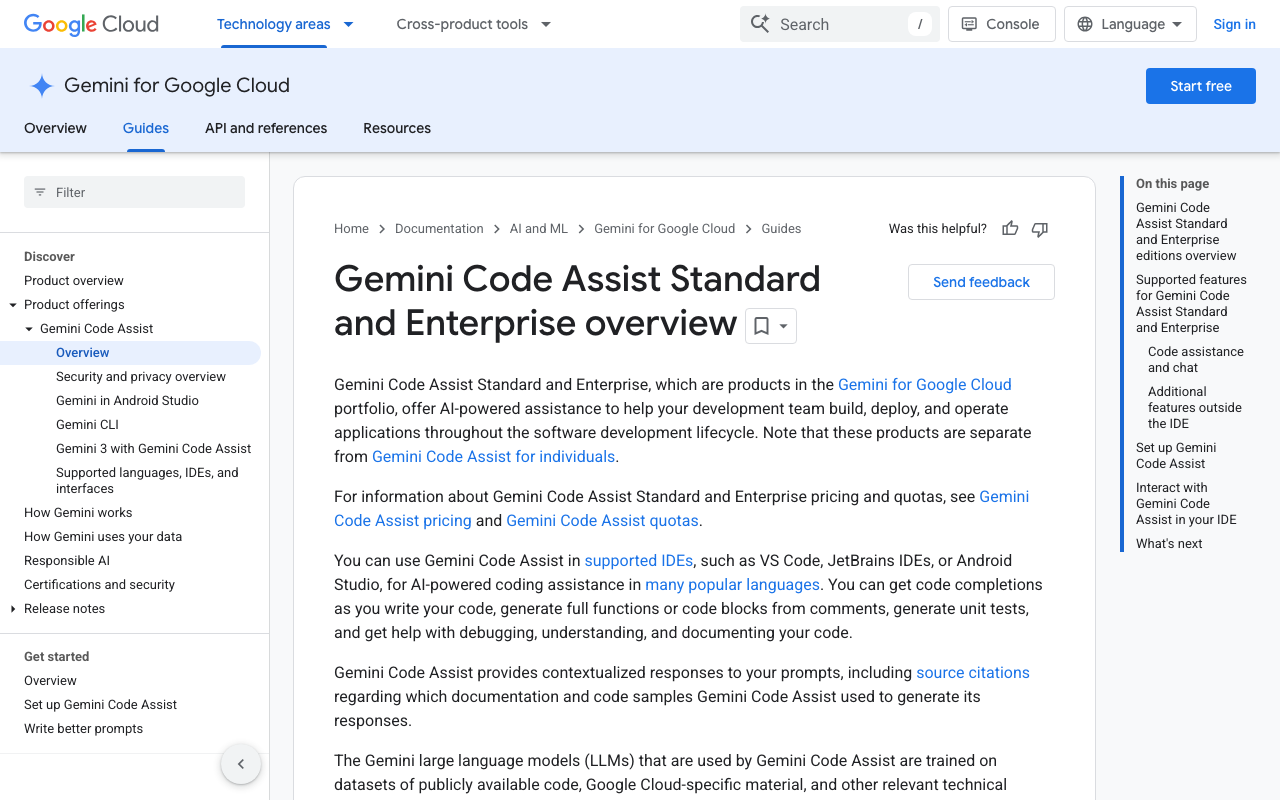Click the Start free button
The image size is (1280, 800).
[1201, 86]
